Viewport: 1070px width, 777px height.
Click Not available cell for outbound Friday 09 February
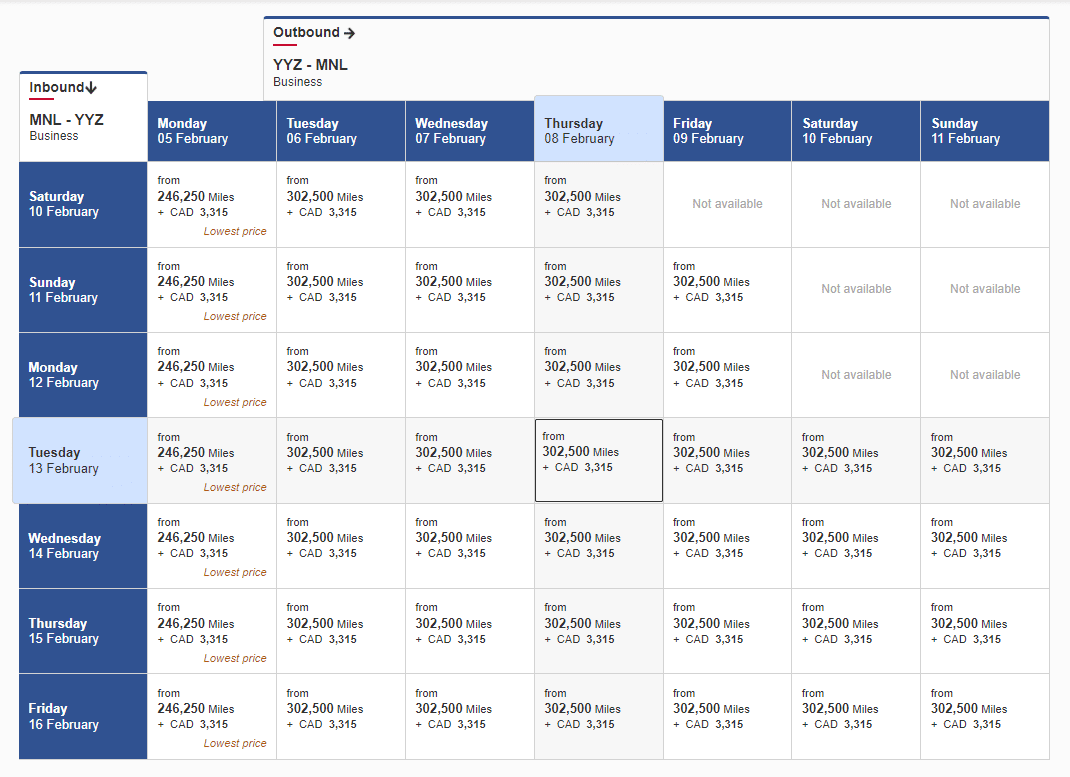727,204
